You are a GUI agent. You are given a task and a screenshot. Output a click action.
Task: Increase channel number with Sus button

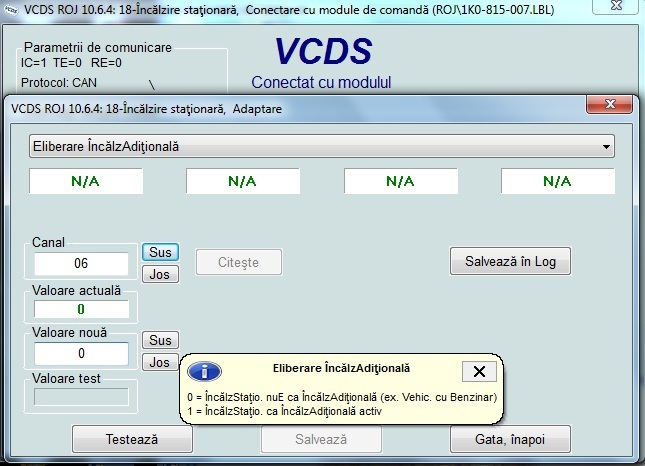pyautogui.click(x=160, y=252)
